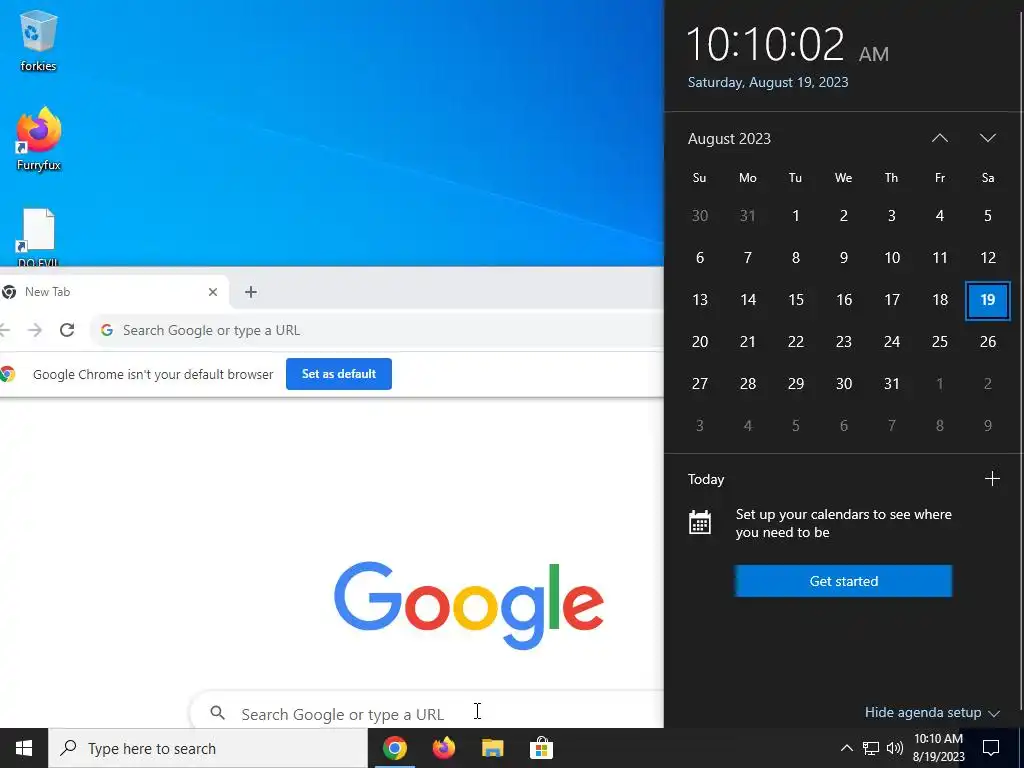Select July 30 in the calendar

tap(699, 216)
